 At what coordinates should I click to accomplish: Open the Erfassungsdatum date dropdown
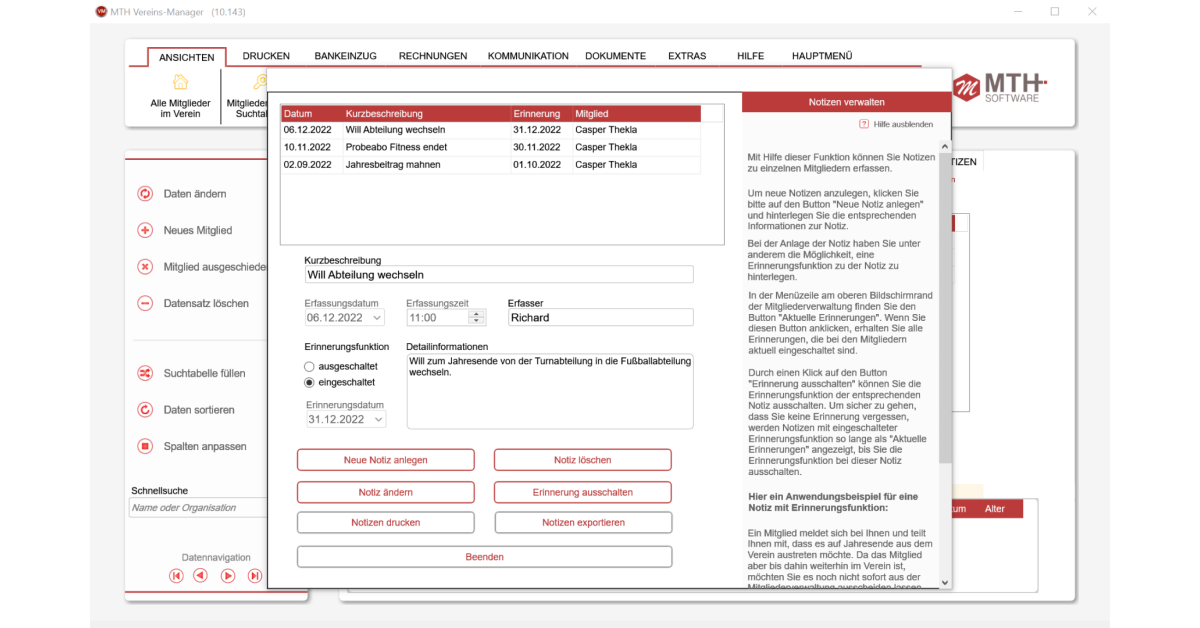[376, 318]
